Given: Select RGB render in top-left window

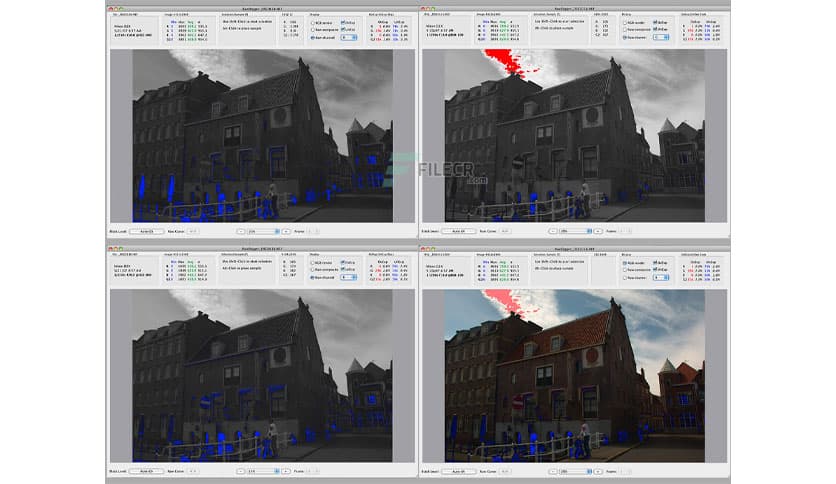Looking at the screenshot, I should click(311, 21).
